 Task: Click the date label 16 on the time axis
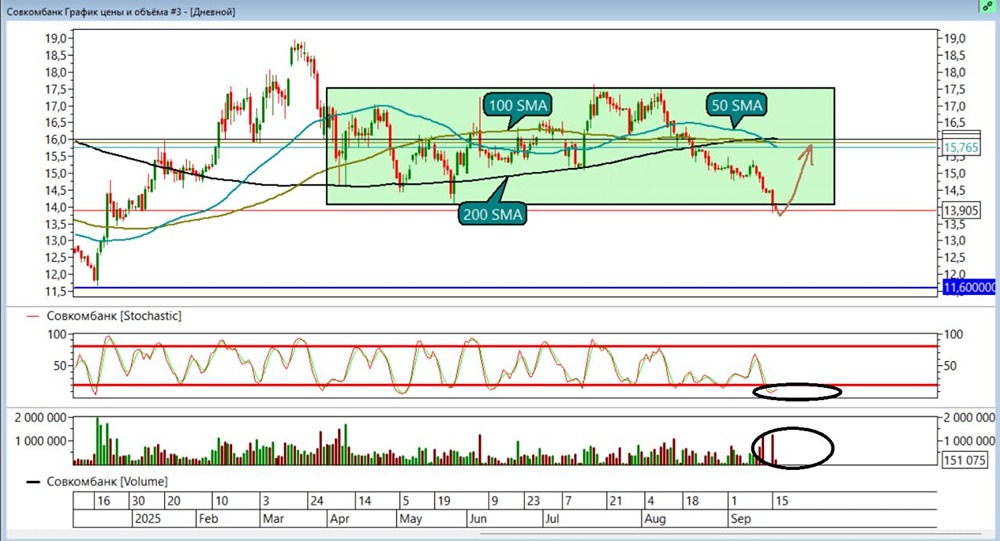103,501
